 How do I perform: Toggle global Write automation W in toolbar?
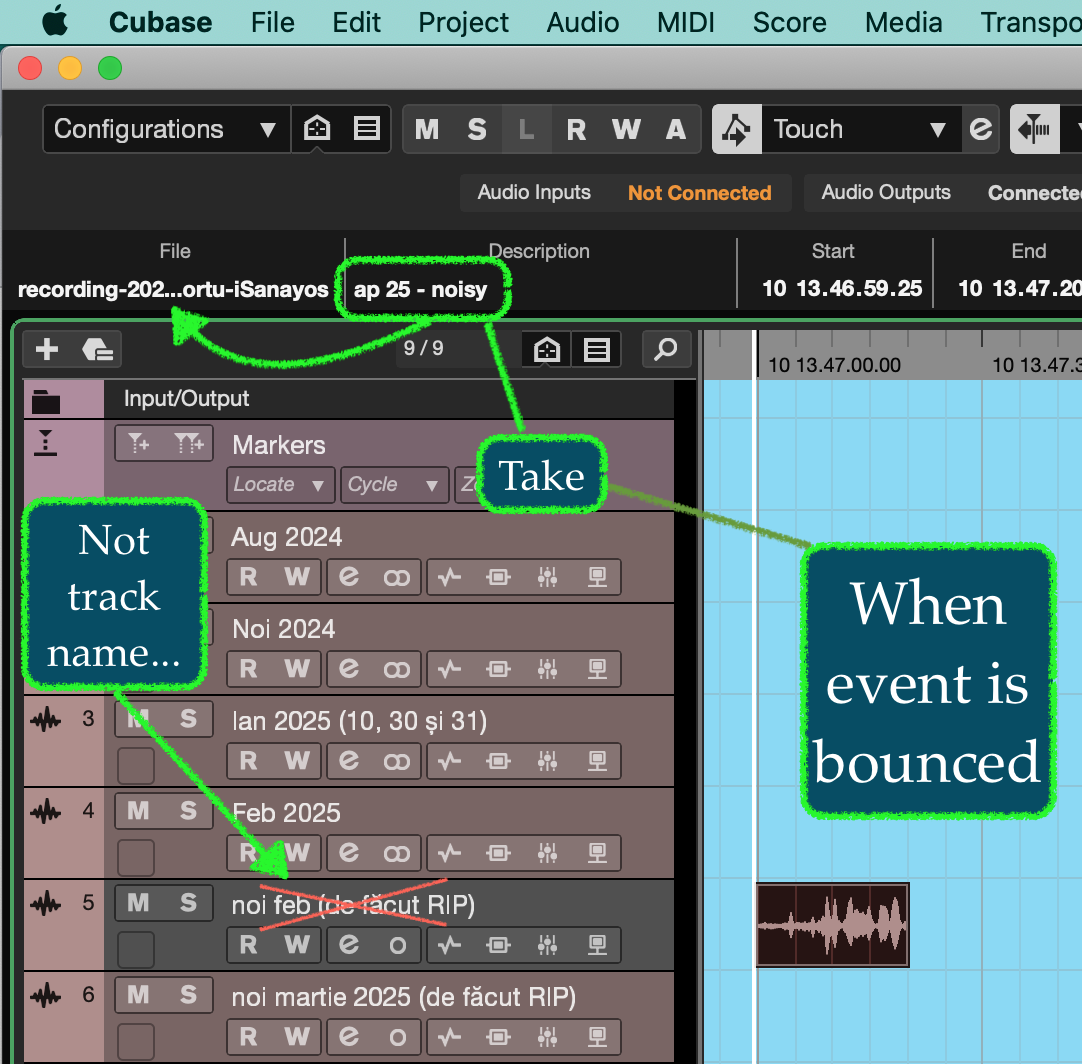[x=626, y=129]
